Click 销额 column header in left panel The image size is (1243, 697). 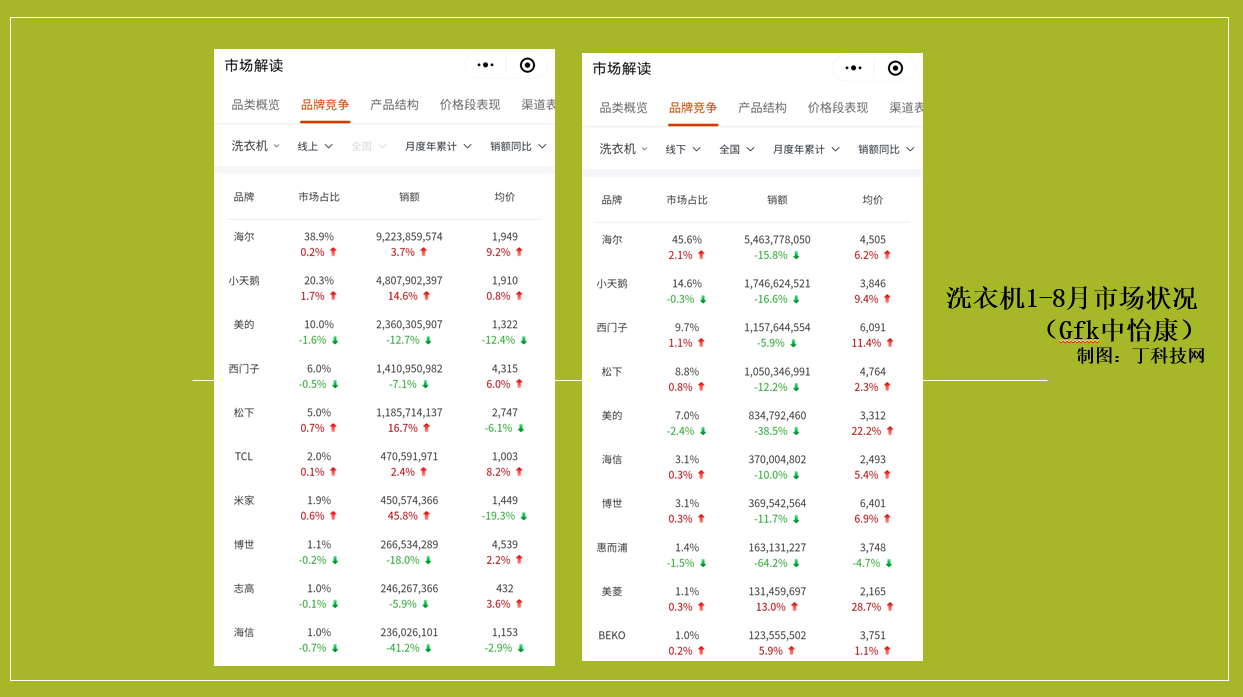click(x=409, y=197)
